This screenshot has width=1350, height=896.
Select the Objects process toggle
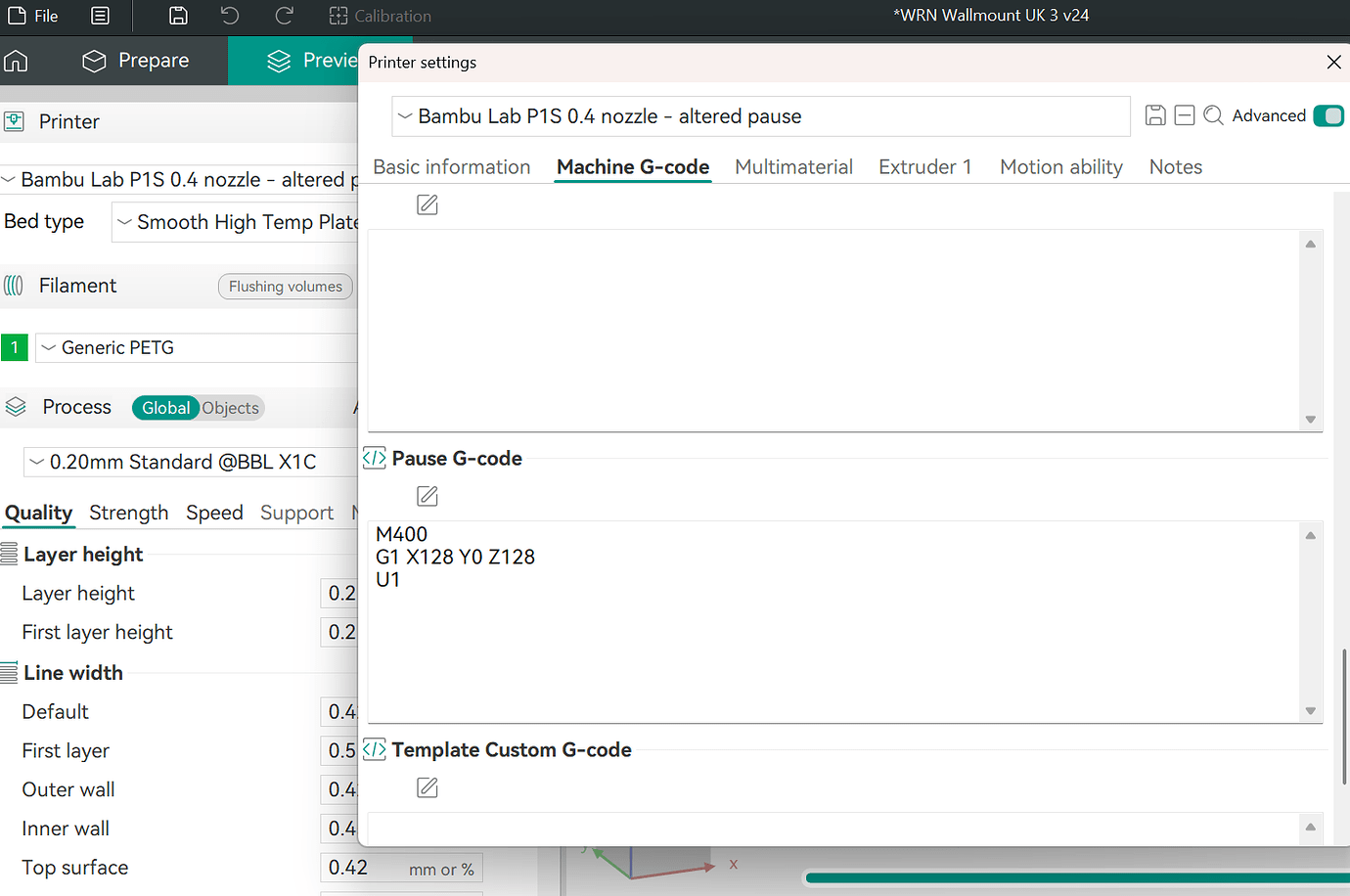(x=231, y=408)
